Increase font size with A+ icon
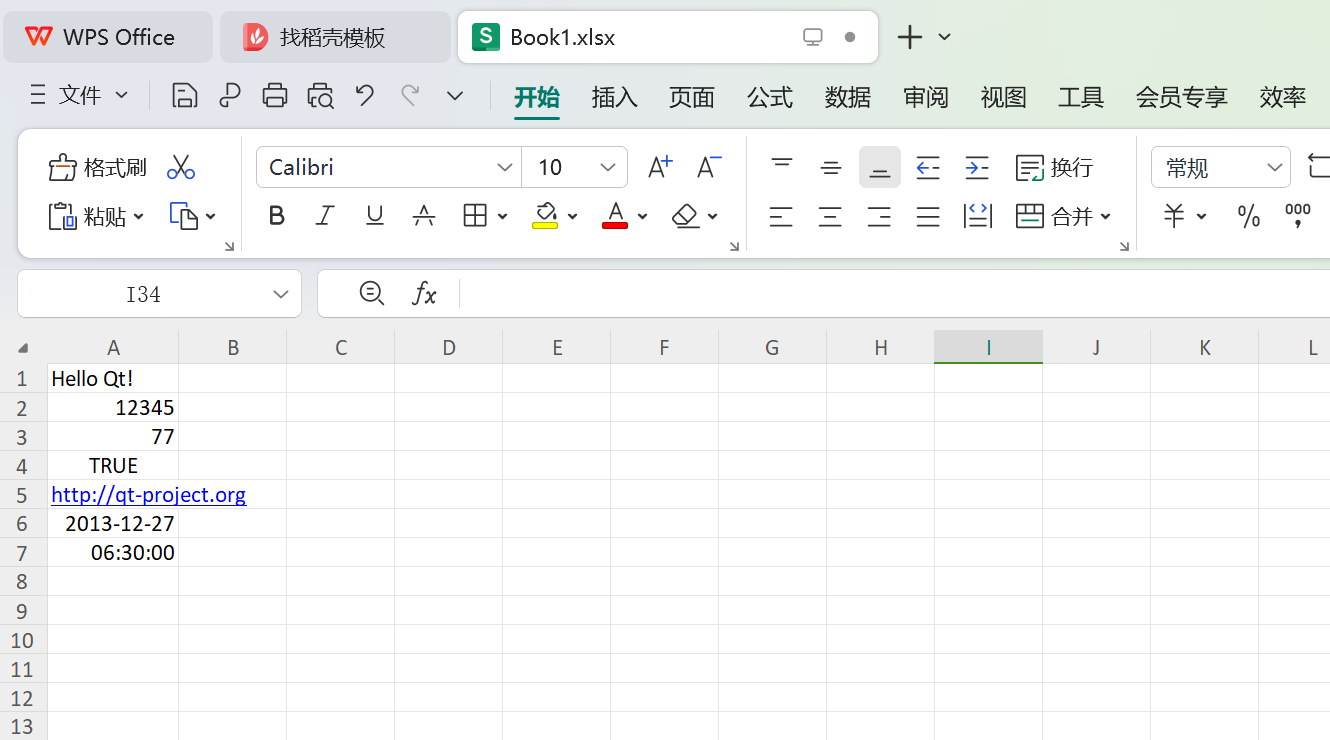This screenshot has width=1330, height=740. 660,167
